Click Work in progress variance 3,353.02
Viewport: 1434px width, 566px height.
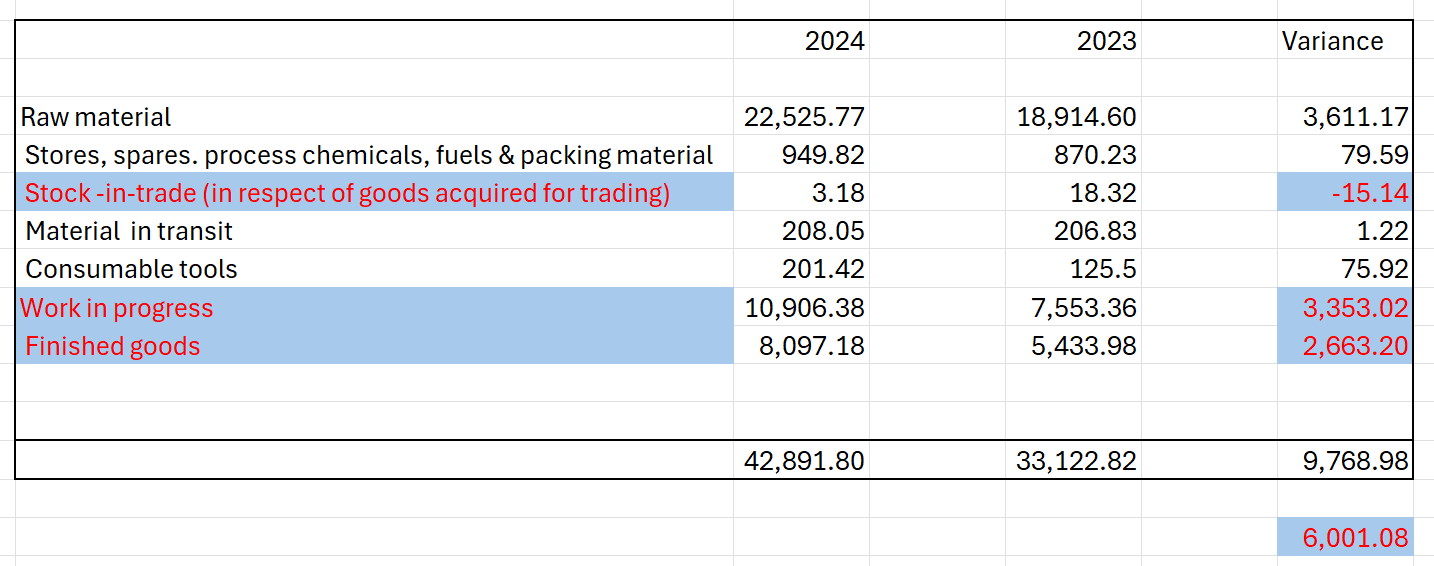pos(1355,308)
